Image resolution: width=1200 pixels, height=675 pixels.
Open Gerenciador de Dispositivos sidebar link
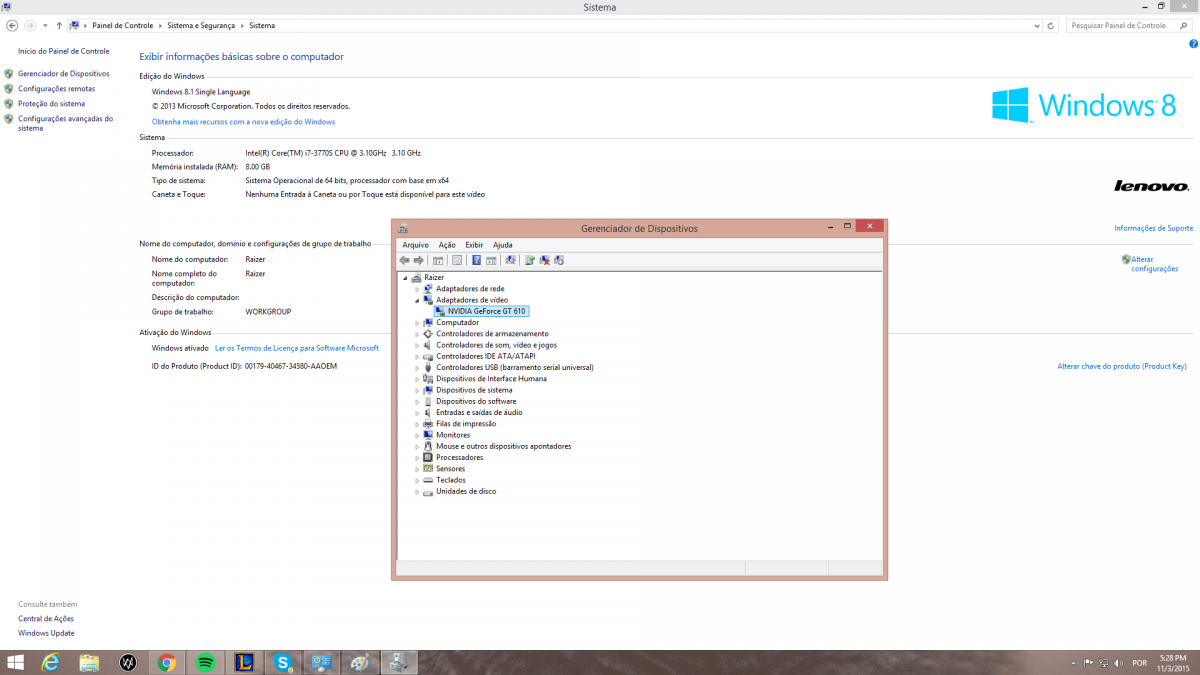pyautogui.click(x=64, y=74)
